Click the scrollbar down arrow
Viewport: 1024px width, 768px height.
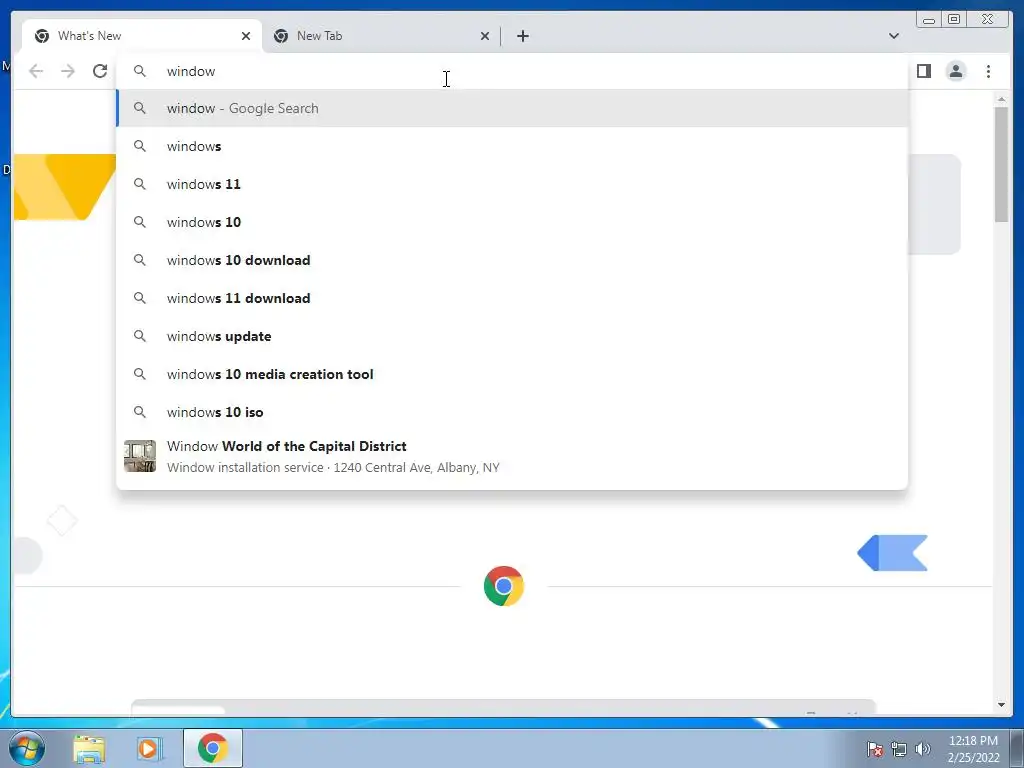[1001, 705]
